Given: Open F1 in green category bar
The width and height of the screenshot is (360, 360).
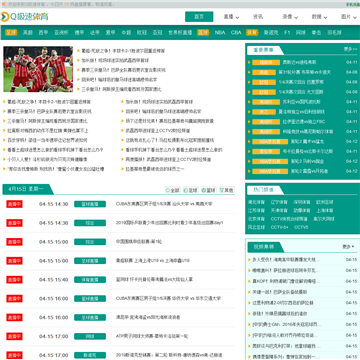Looking at the screenshot, I should [x=287, y=33].
